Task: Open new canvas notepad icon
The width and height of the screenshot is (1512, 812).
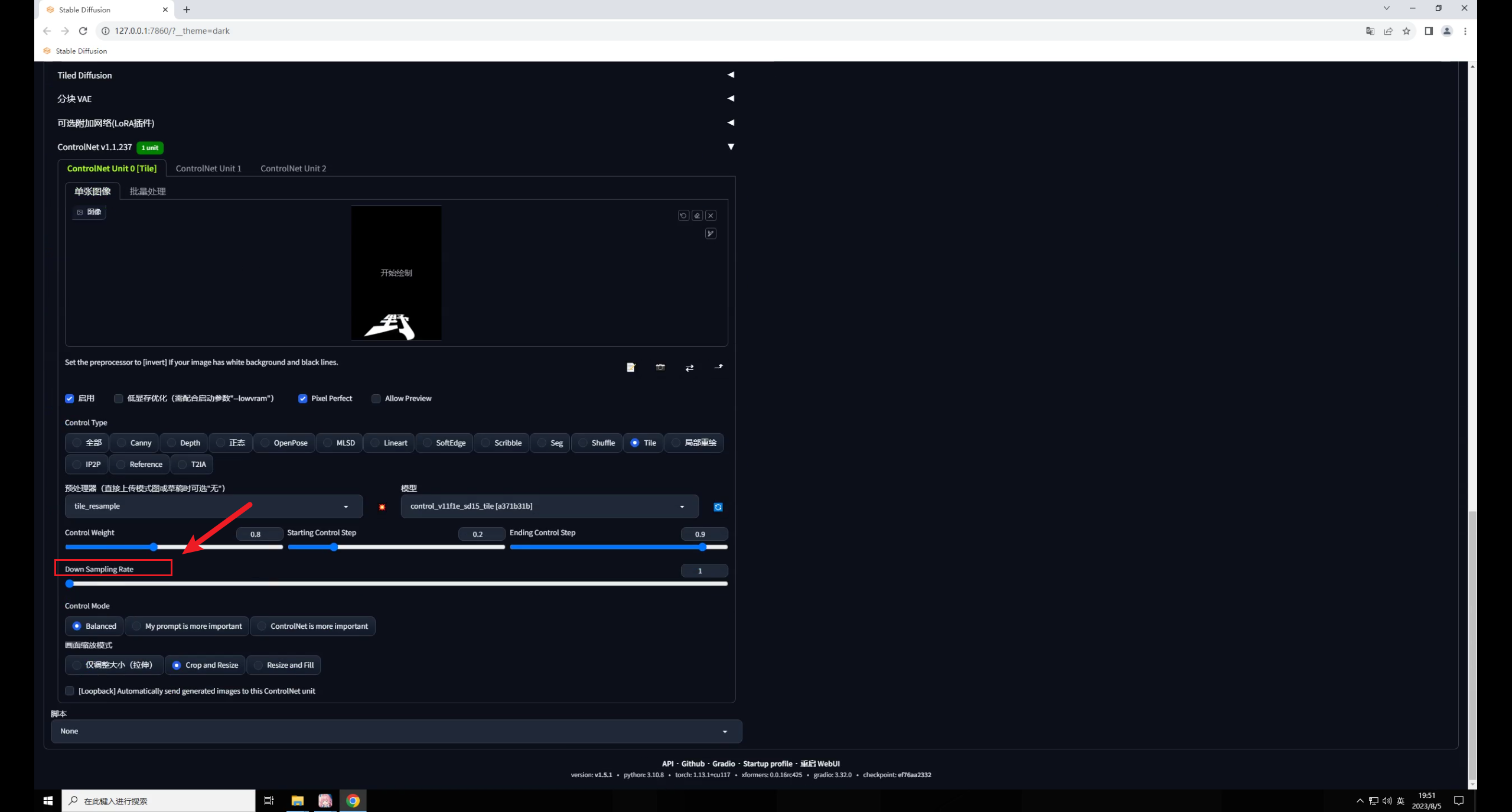Action: point(631,368)
